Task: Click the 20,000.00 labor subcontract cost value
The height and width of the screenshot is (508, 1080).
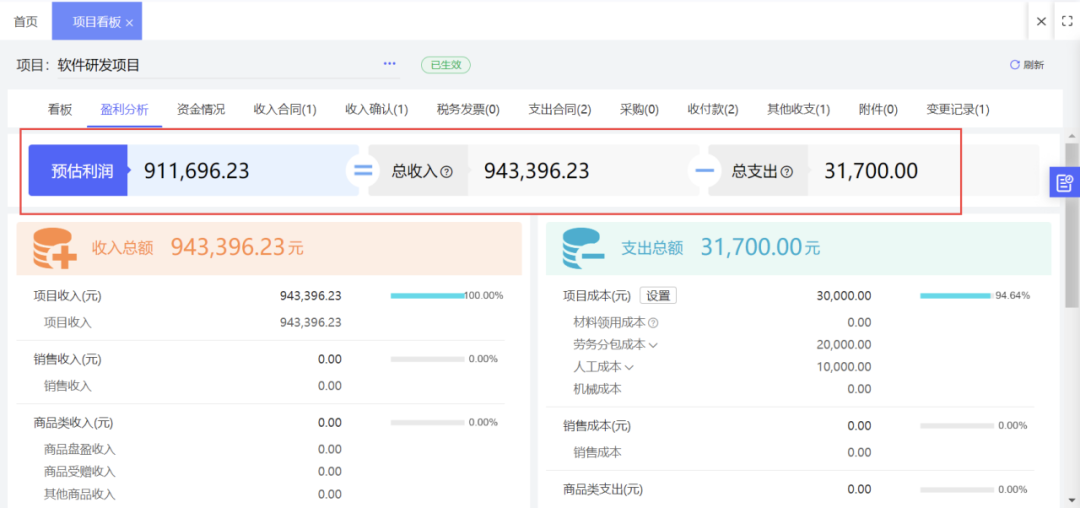Action: tap(844, 345)
